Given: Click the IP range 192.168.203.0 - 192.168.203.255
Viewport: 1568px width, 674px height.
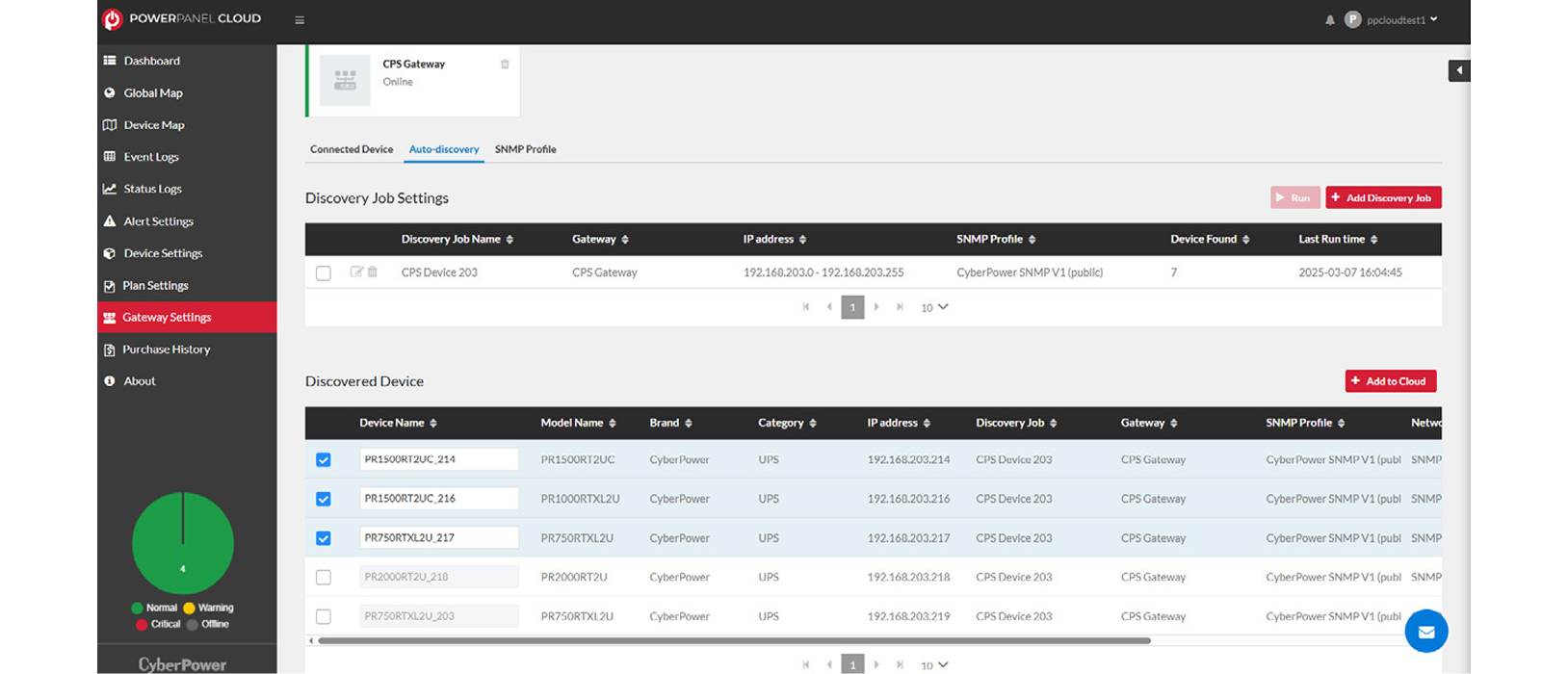Looking at the screenshot, I should [x=823, y=273].
